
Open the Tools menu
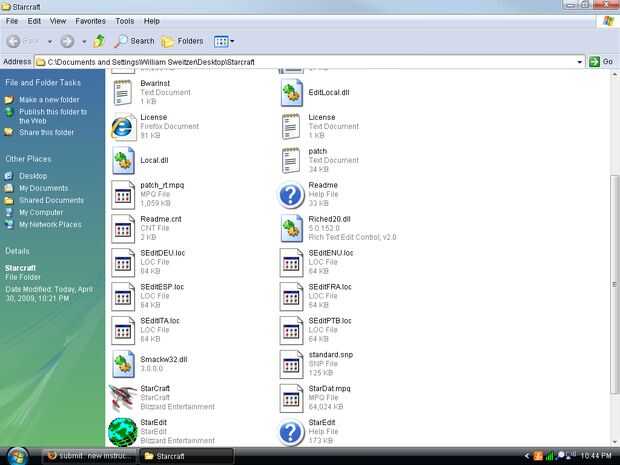125,21
